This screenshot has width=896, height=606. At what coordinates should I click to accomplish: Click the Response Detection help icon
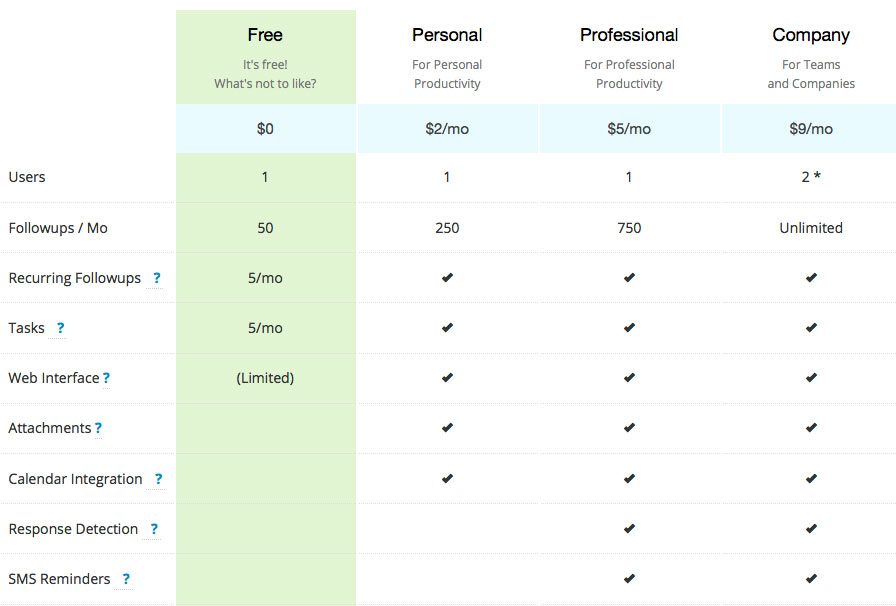(x=154, y=529)
